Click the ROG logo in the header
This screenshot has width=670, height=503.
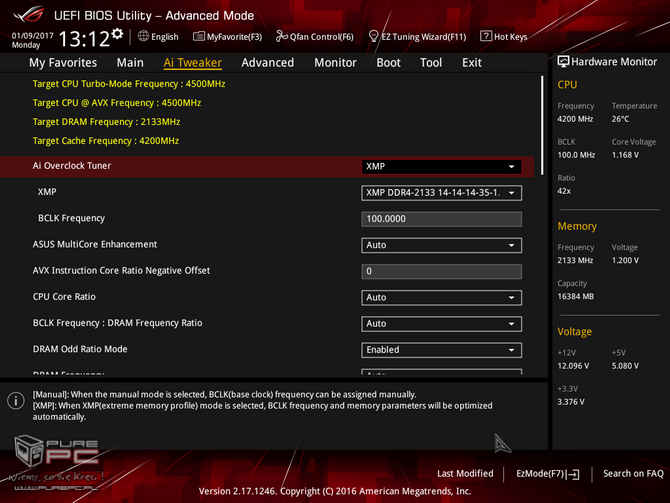click(x=29, y=15)
